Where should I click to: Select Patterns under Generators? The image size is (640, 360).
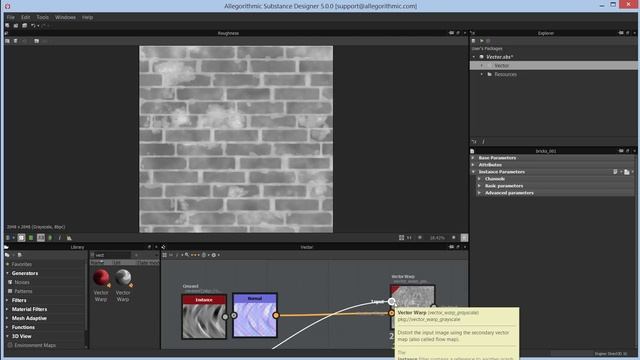click(23, 291)
